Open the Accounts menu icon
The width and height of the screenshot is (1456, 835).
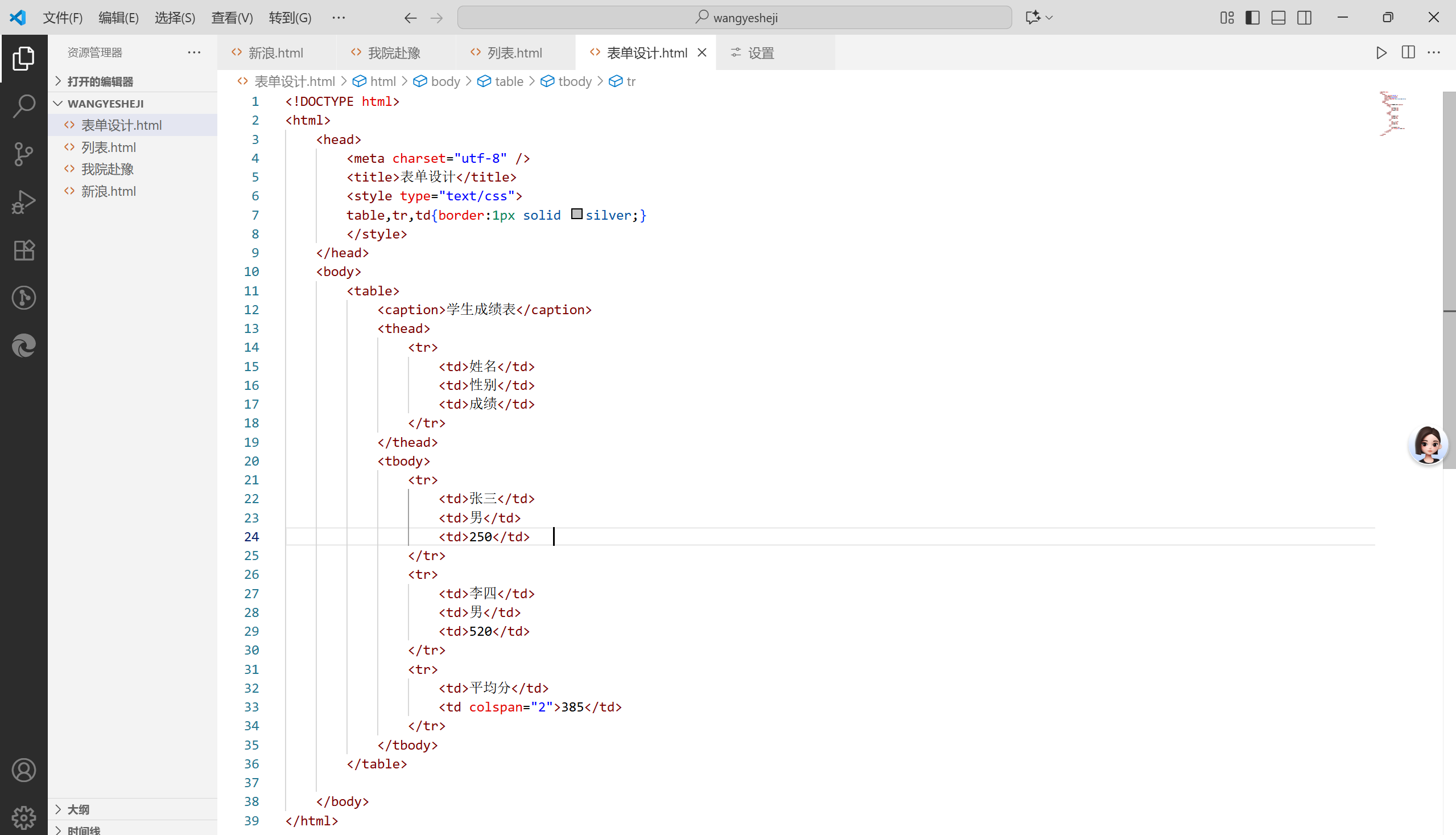[23, 770]
